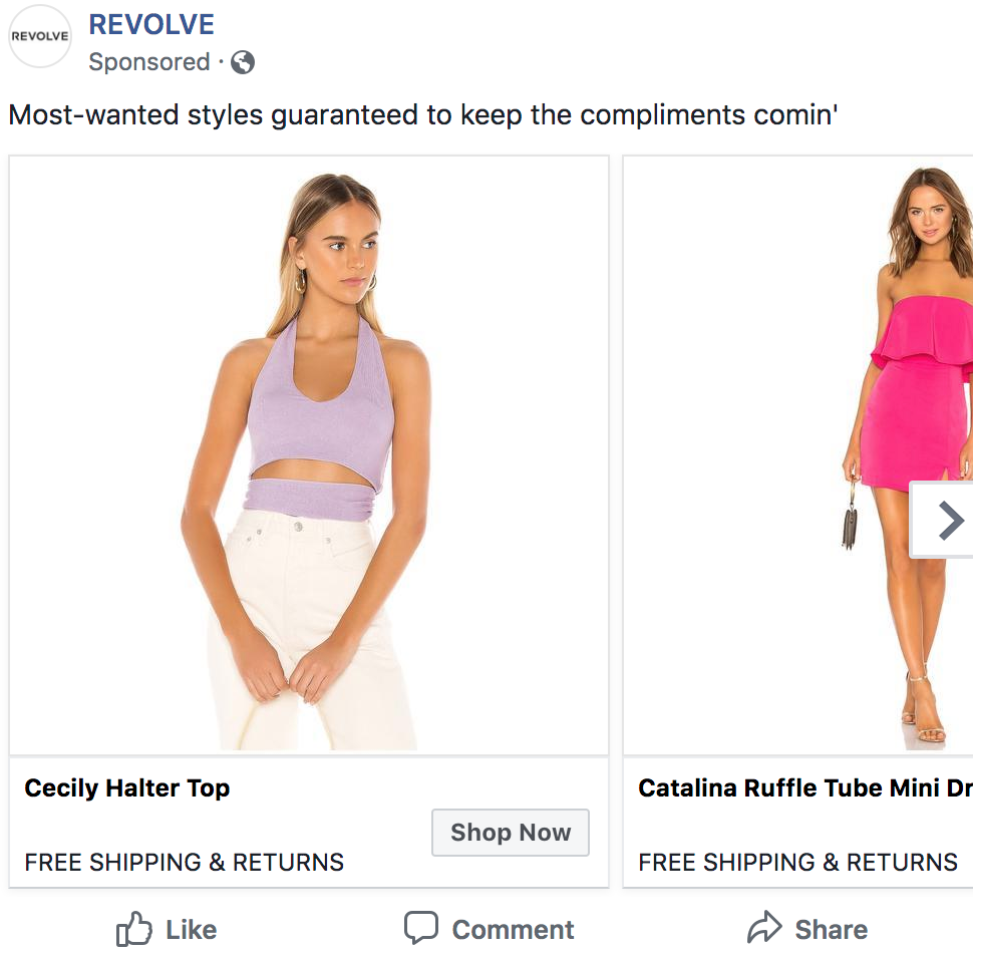
Task: Click Free Shipping & Returns under Cecily Top
Action: (184, 862)
